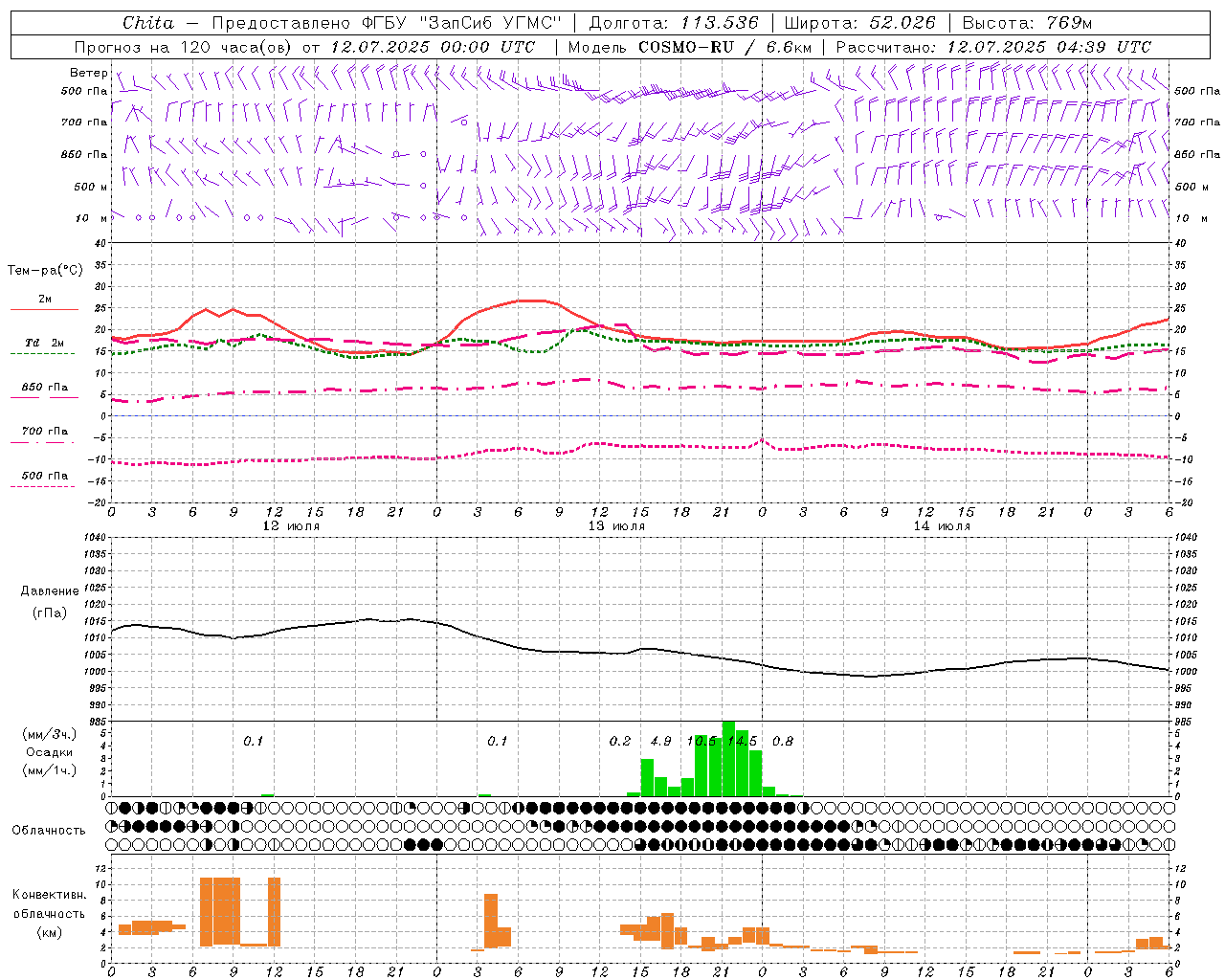The image size is (1225, 980).
Task: Click the "500 гПа" entry in the temperature legend
Action: pyautogui.click(x=45, y=476)
